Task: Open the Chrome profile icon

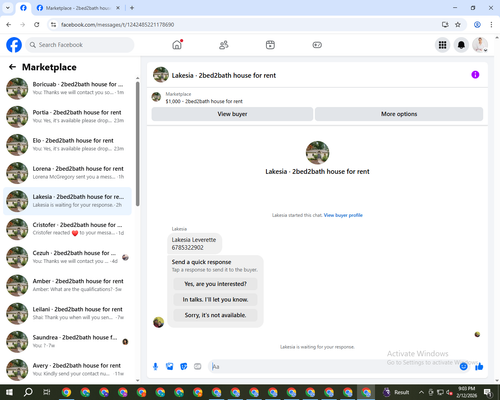Action: coord(477,25)
